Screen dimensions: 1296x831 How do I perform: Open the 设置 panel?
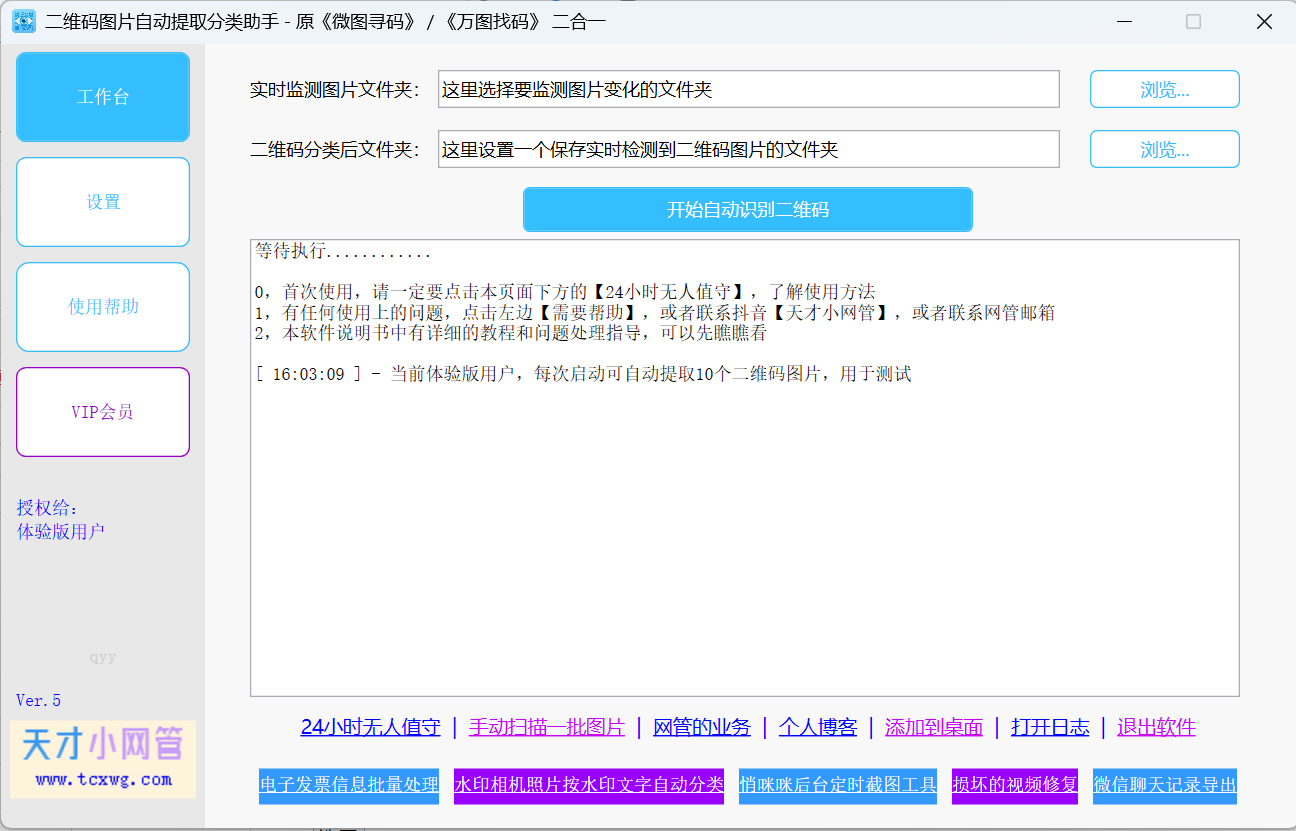click(102, 201)
